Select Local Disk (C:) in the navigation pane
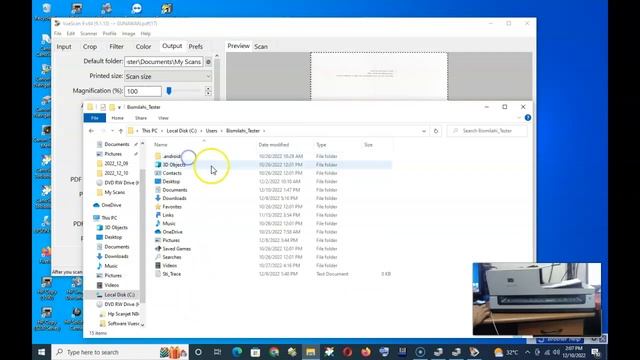The width and height of the screenshot is (640, 360). [119, 295]
